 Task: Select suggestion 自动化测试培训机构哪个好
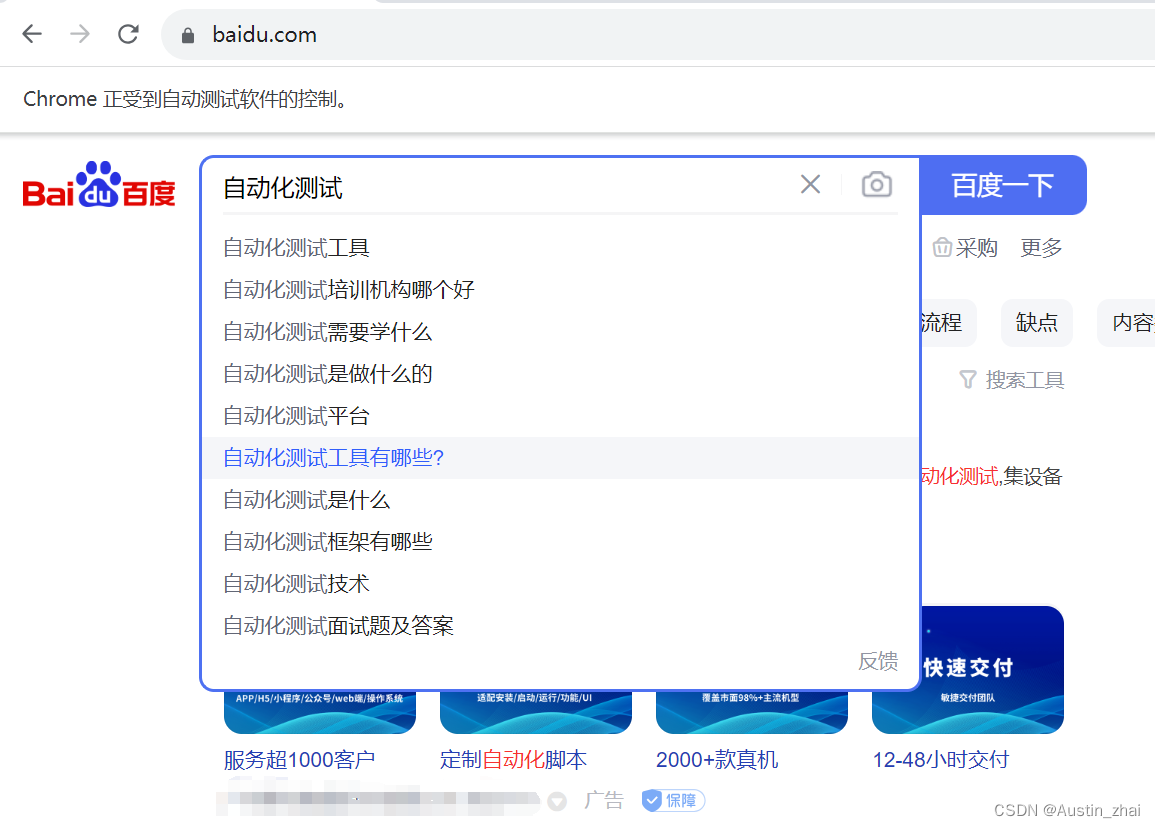click(560, 290)
